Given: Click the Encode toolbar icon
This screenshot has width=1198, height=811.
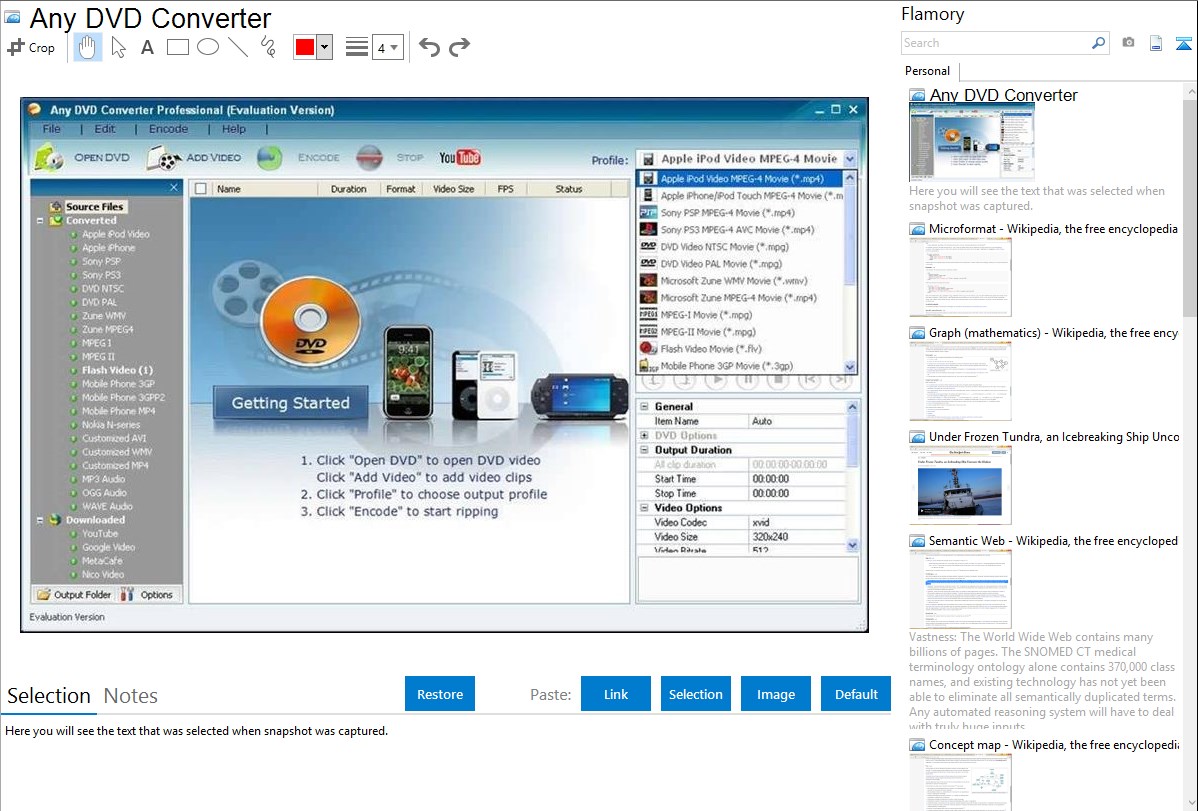Looking at the screenshot, I should (270, 157).
